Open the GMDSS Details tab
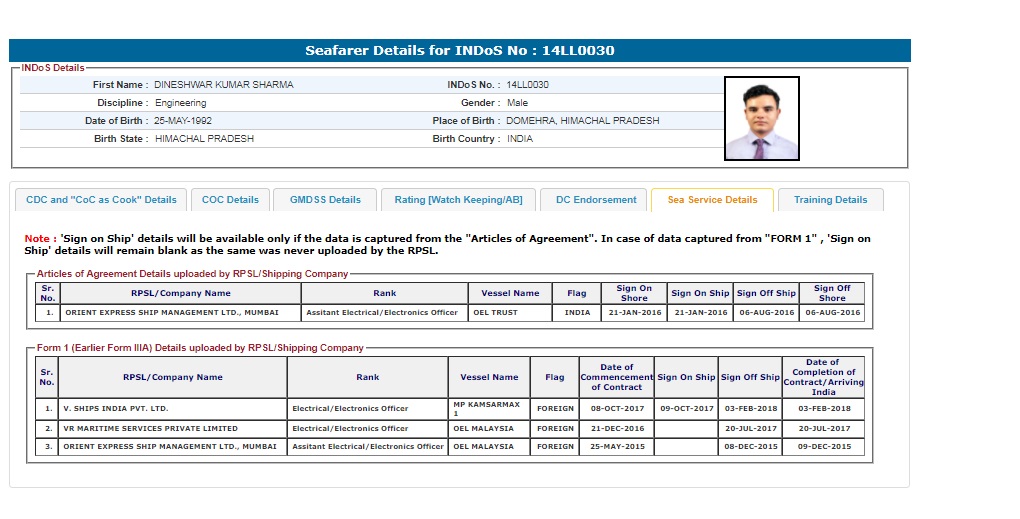This screenshot has width=1020, height=519. point(325,200)
